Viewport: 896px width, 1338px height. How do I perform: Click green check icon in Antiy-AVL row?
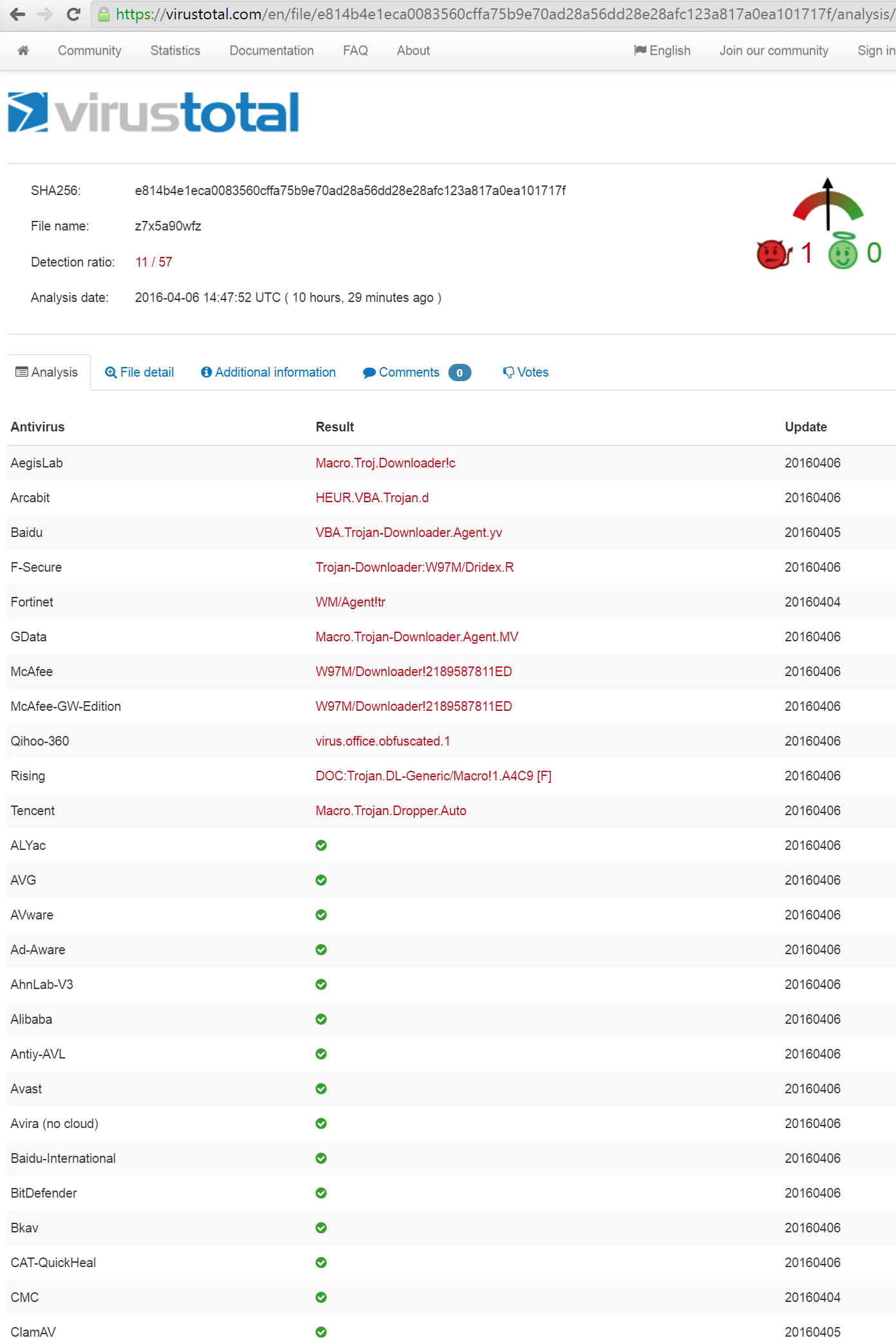pos(321,1054)
